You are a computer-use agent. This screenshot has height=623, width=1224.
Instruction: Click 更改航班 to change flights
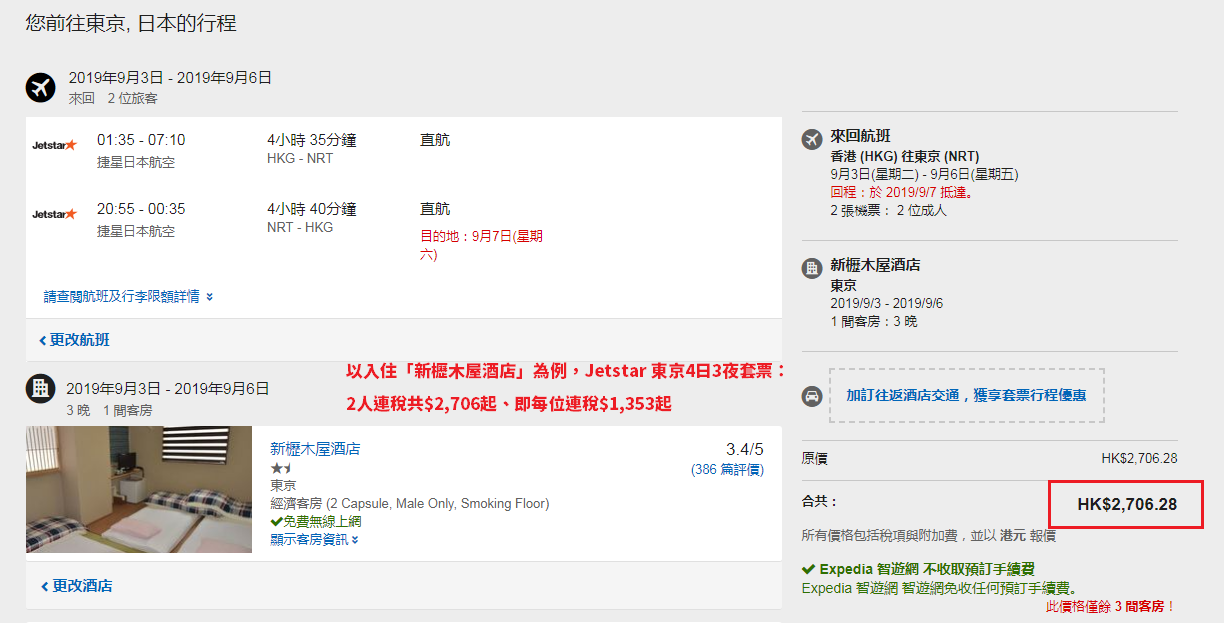point(74,340)
